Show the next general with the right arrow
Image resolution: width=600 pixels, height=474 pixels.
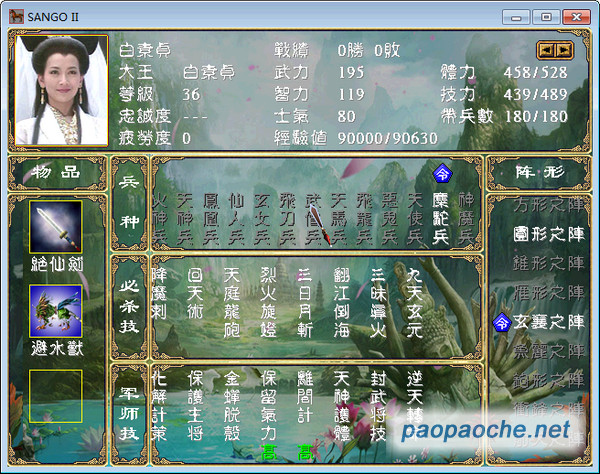coord(564,50)
